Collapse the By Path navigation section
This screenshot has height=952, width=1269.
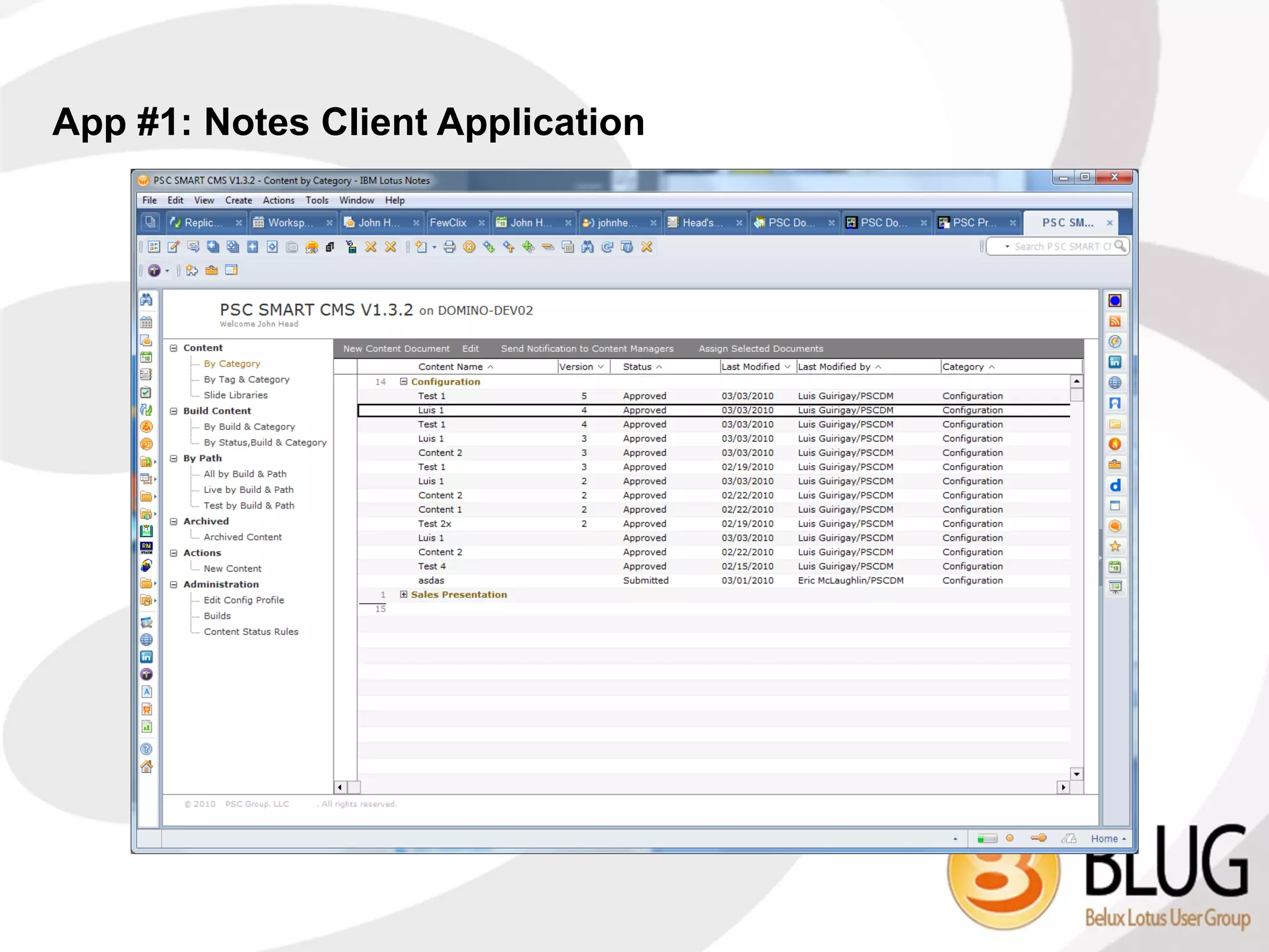point(173,458)
